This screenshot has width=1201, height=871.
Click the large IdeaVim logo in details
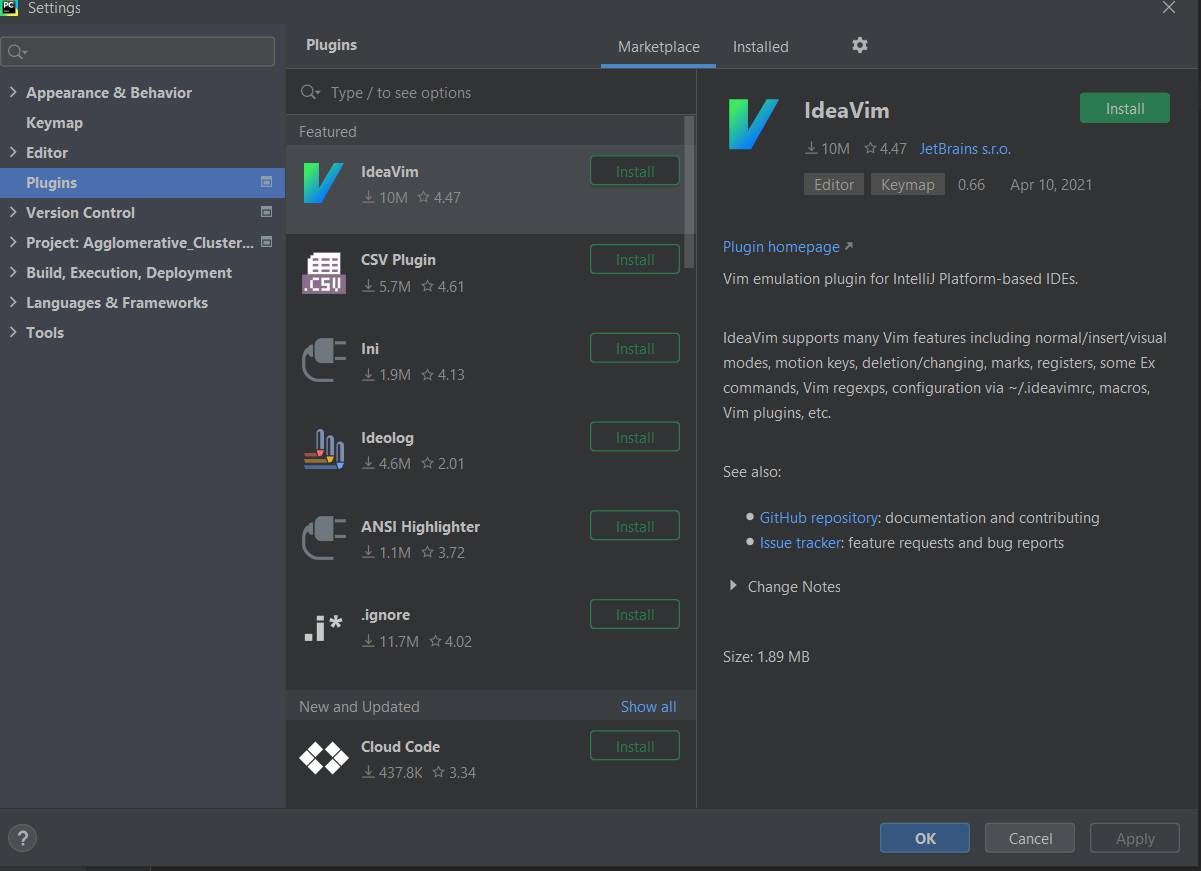(753, 124)
